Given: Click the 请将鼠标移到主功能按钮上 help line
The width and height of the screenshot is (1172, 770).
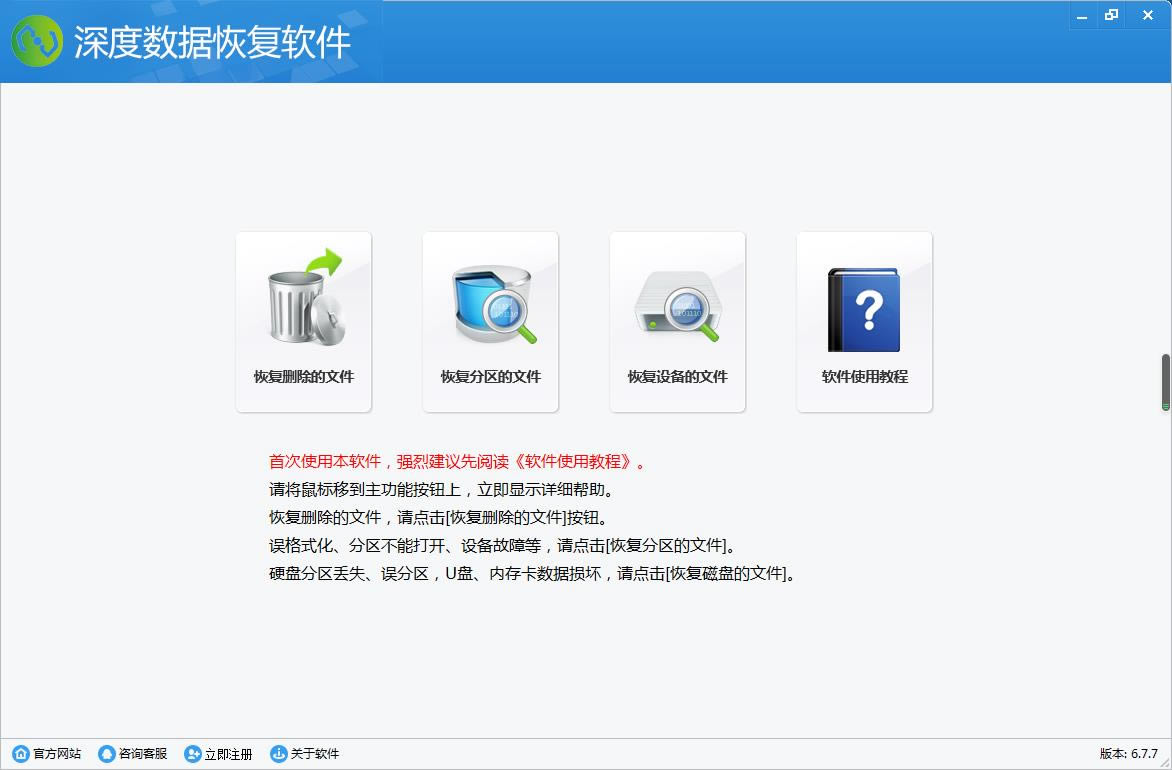Looking at the screenshot, I should pos(442,490).
